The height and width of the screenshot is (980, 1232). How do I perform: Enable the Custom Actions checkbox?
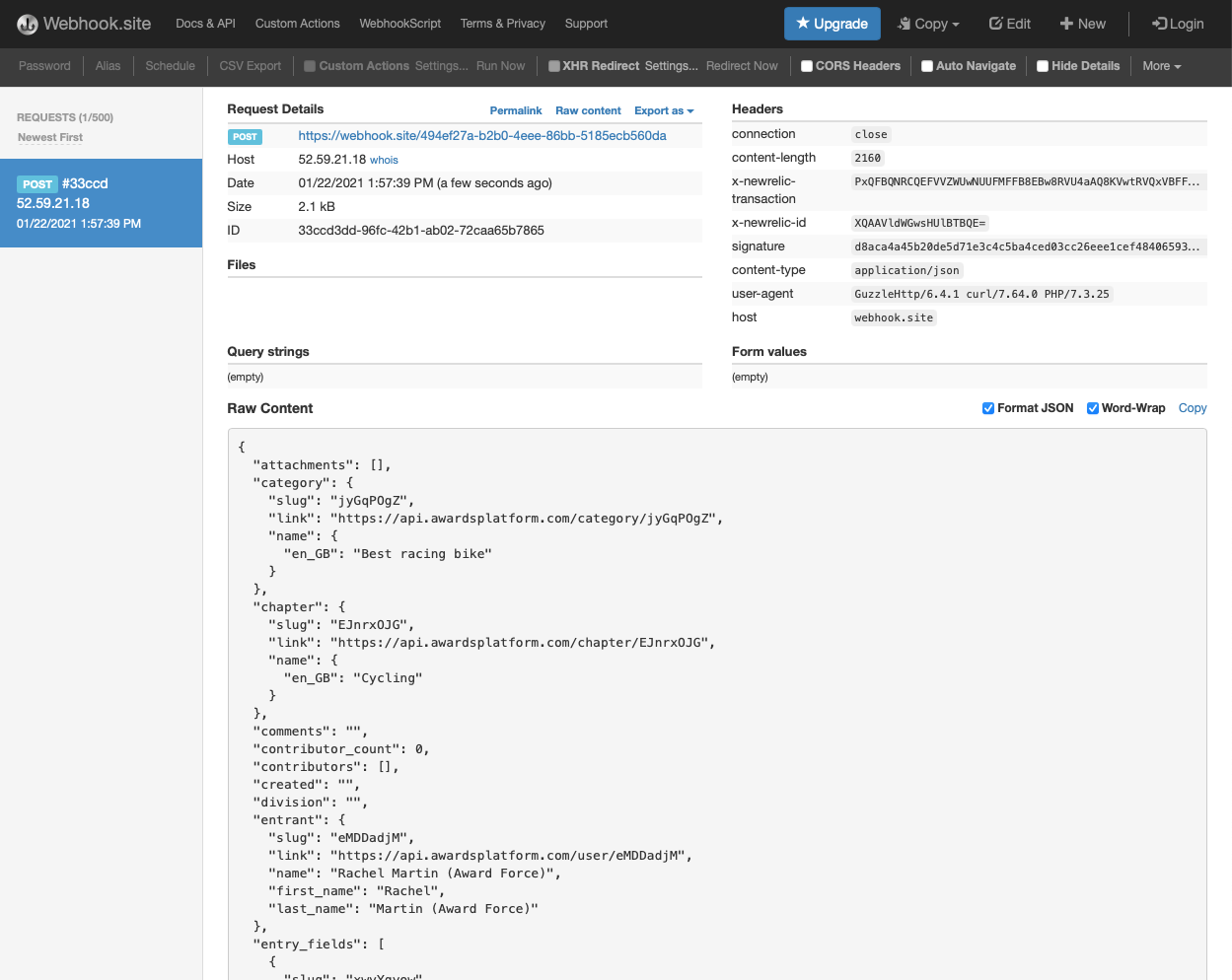coord(310,66)
